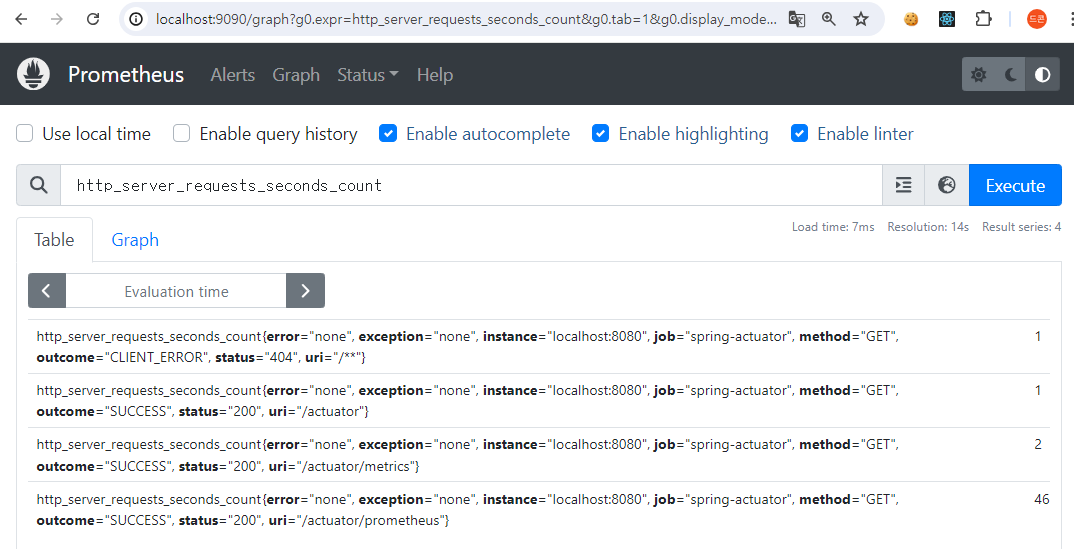
Task: Bookmark this page with the star icon
Action: [x=861, y=19]
